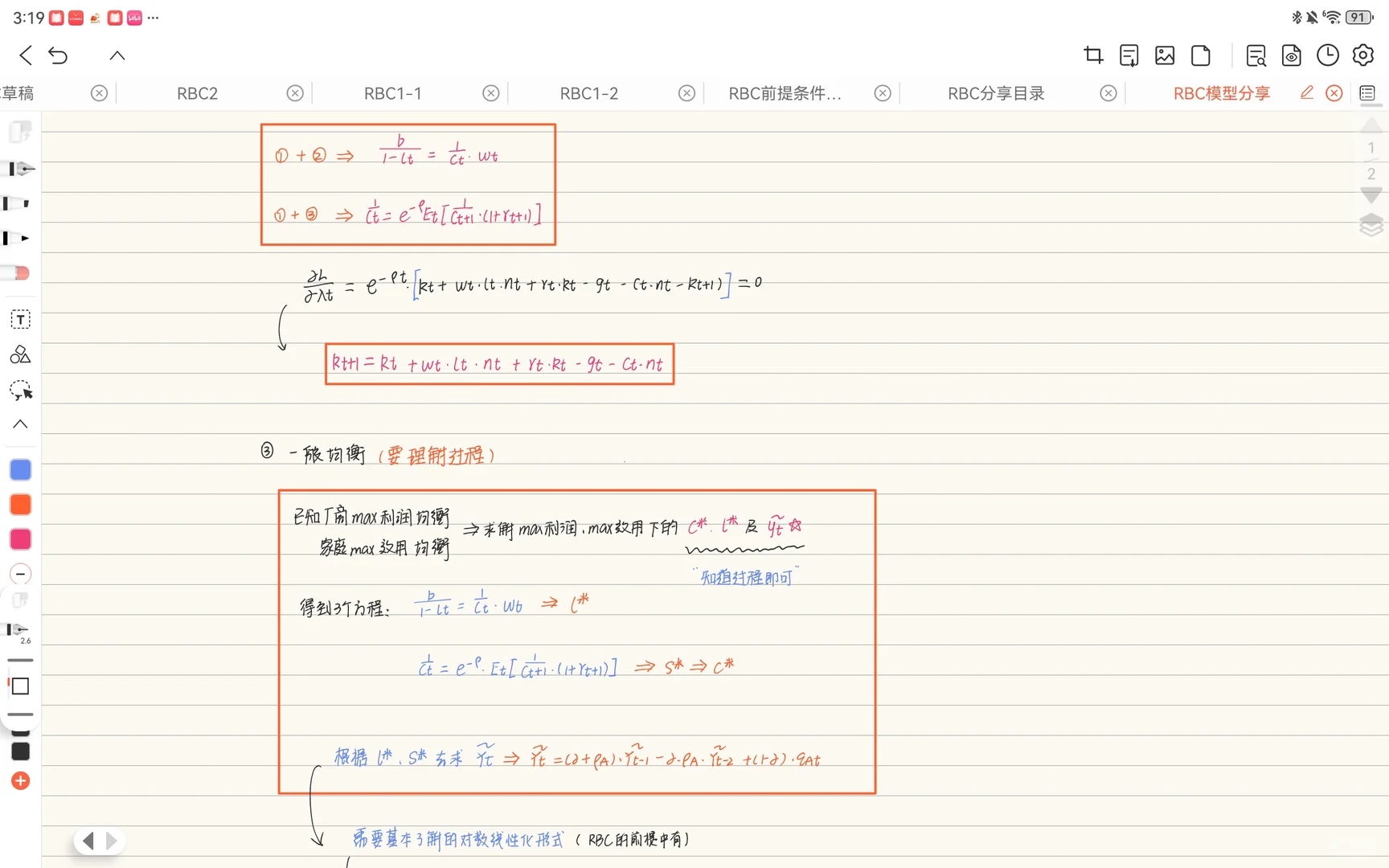Close the 草稿 tab
This screenshot has width=1389, height=868.
[99, 93]
